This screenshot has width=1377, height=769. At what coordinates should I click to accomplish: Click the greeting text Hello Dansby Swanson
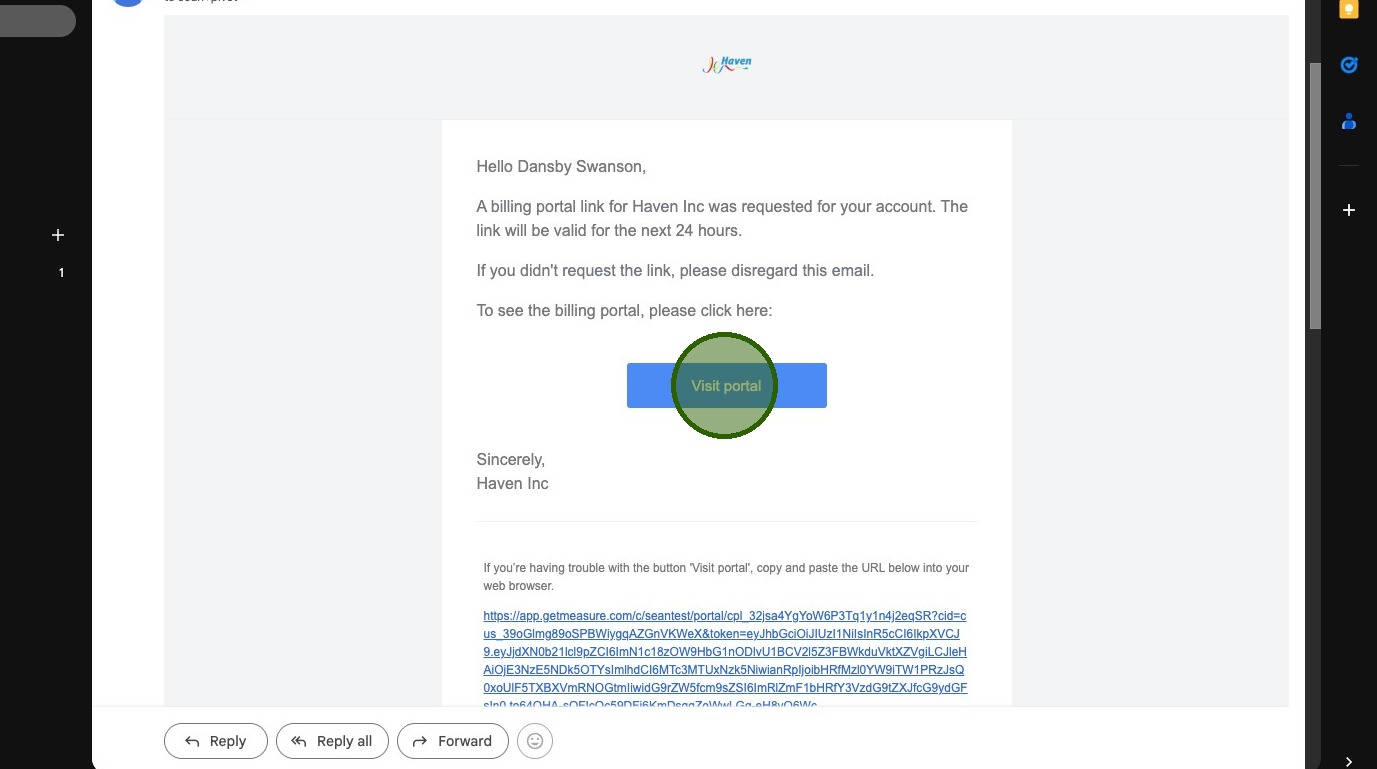point(561,167)
